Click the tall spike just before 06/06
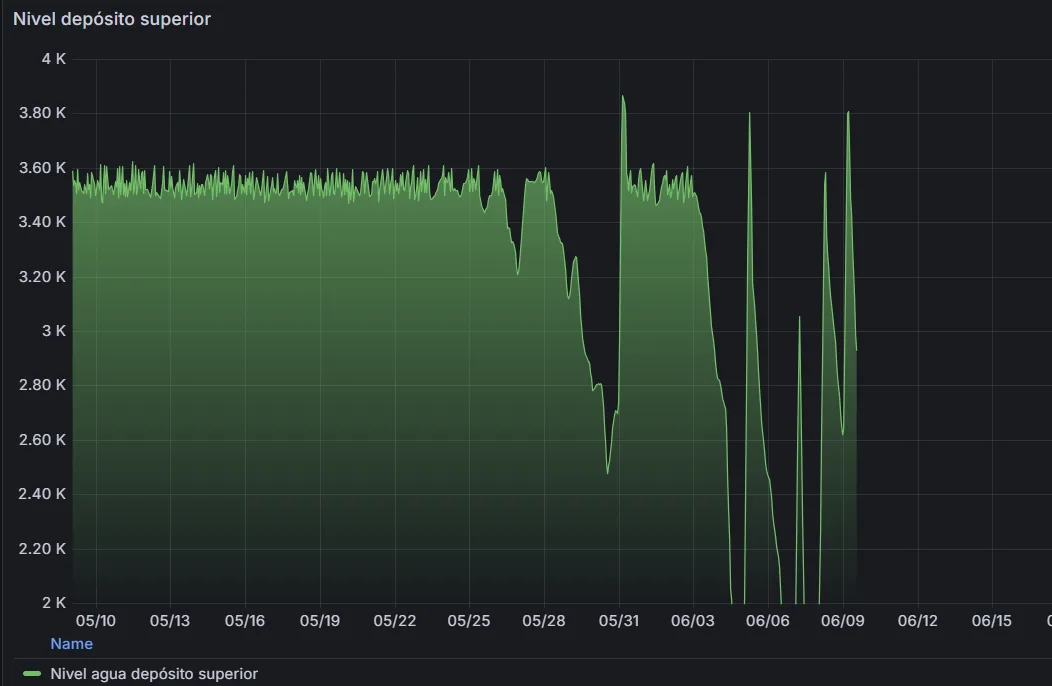1052x686 pixels. coord(749,113)
